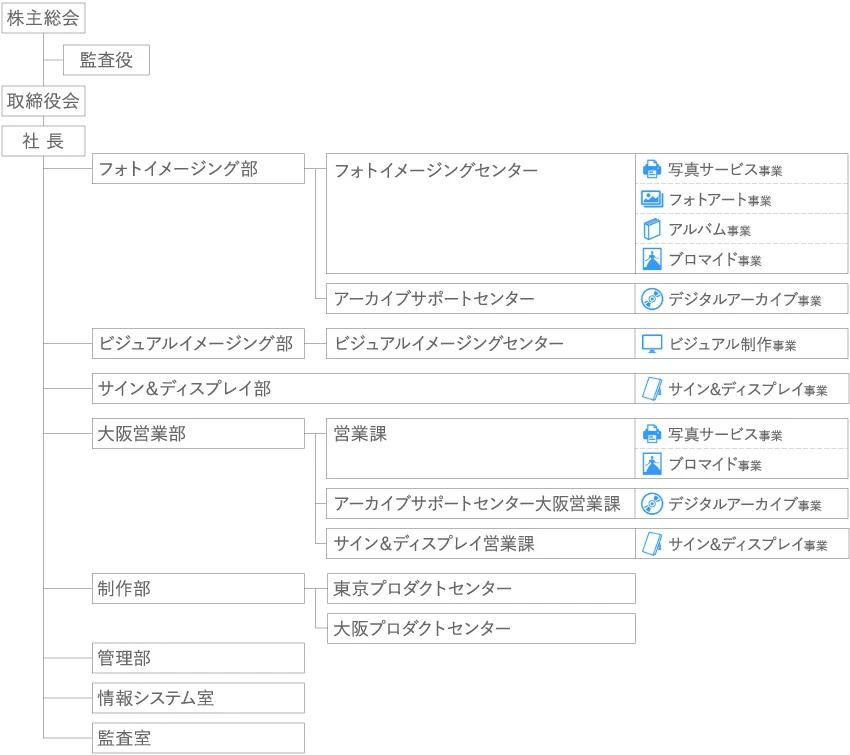This screenshot has width=850, height=755.
Task: Click the picture icon next to フォトアート事業
Action: click(652, 199)
